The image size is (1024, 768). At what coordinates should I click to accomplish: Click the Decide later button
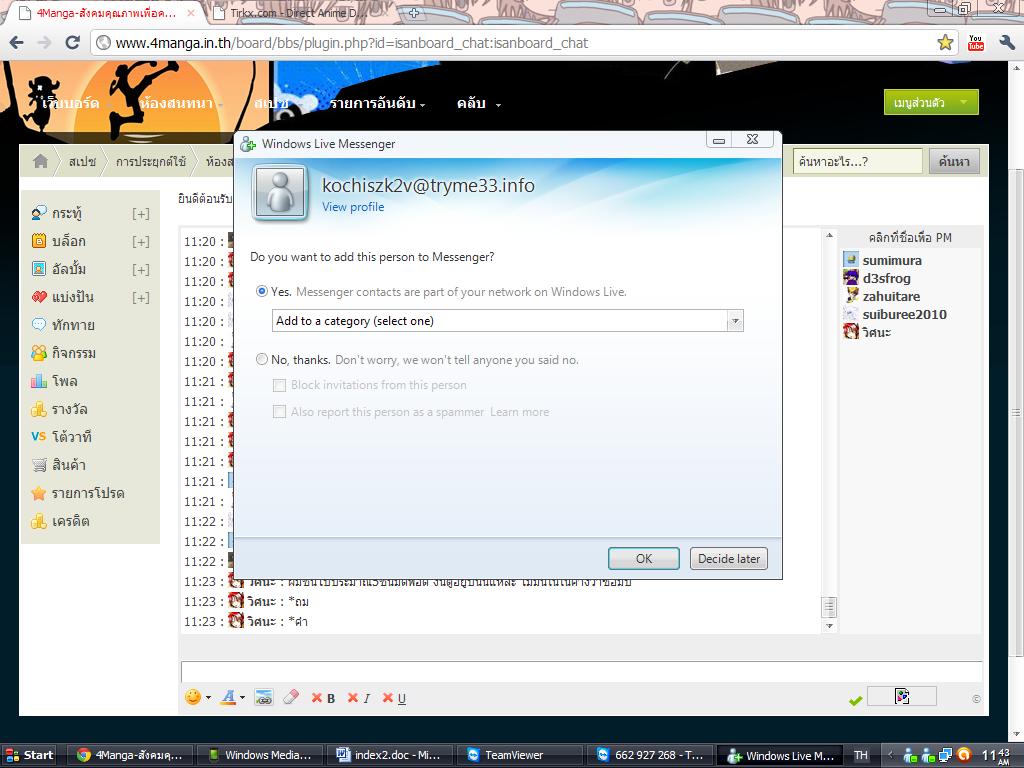click(x=729, y=558)
